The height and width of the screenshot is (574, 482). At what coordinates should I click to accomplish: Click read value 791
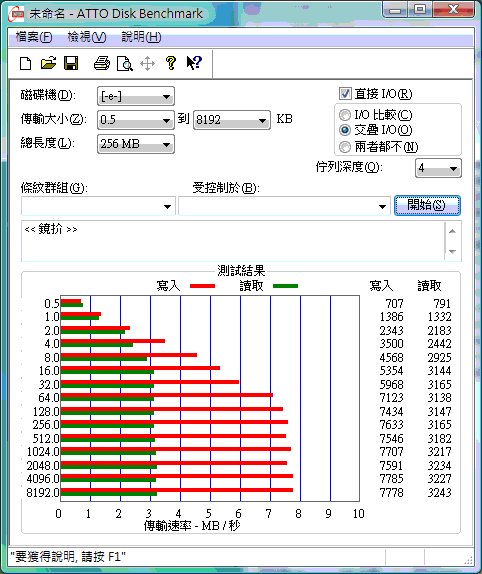[442, 304]
